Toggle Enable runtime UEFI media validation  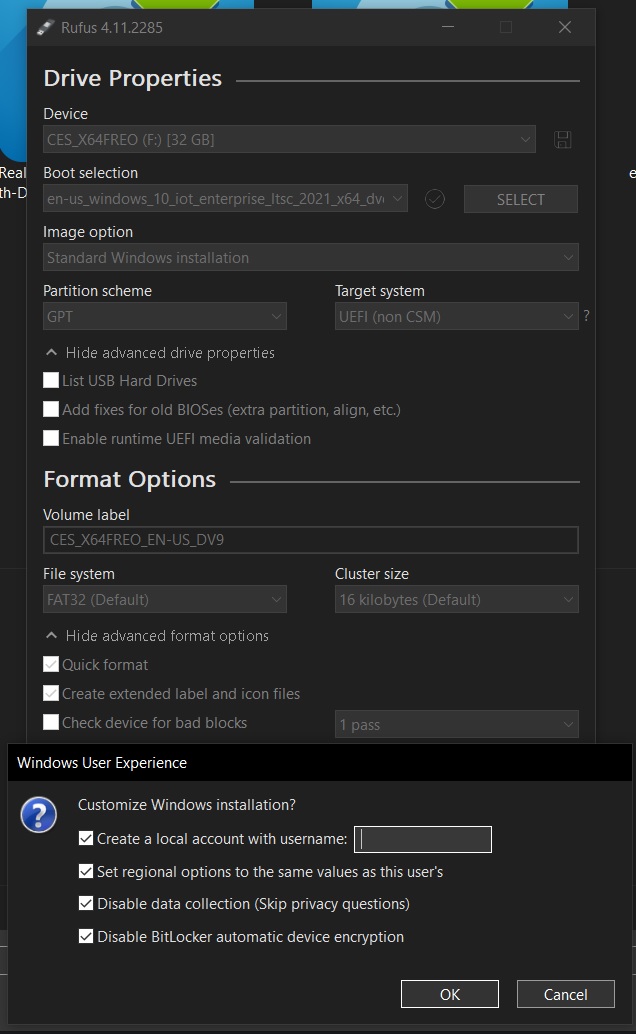pyautogui.click(x=51, y=439)
